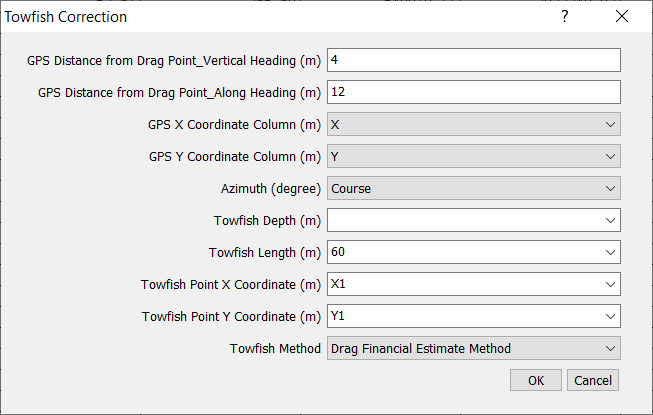Click inside the empty Towfish Depth field
653x415 pixels.
click(464, 220)
